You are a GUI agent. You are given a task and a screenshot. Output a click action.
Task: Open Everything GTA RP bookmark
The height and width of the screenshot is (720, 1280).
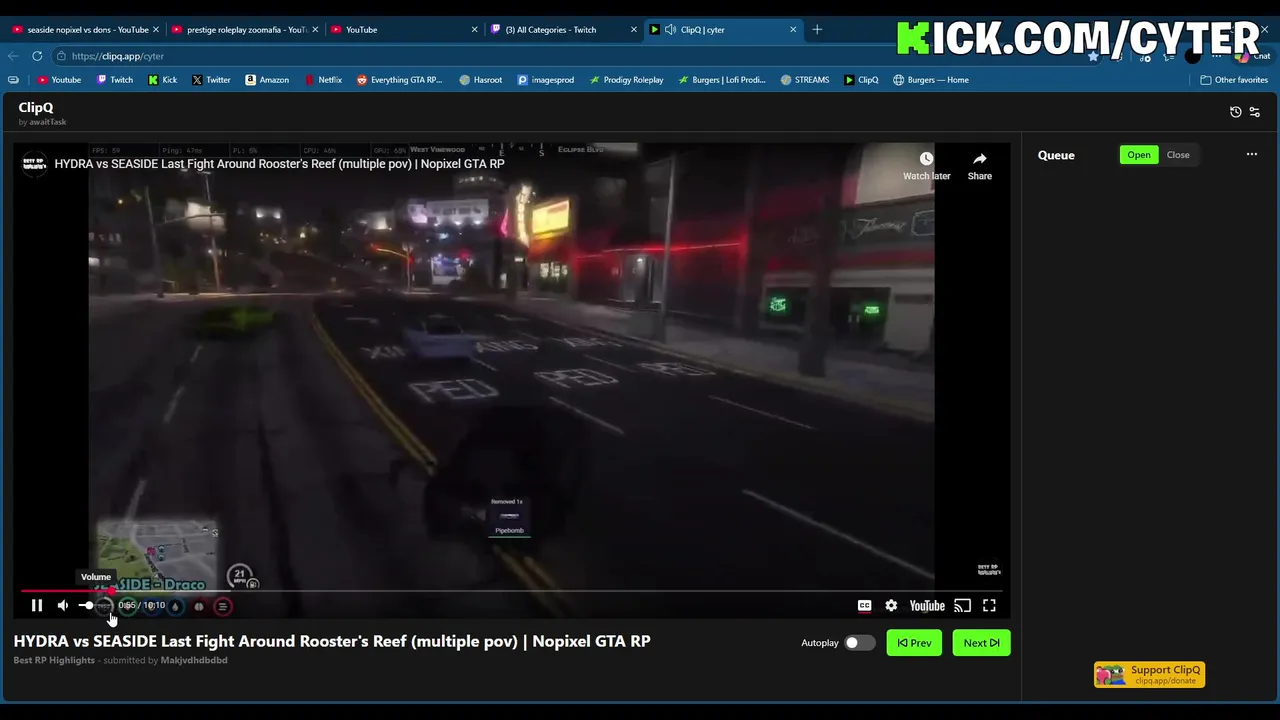[x=399, y=80]
